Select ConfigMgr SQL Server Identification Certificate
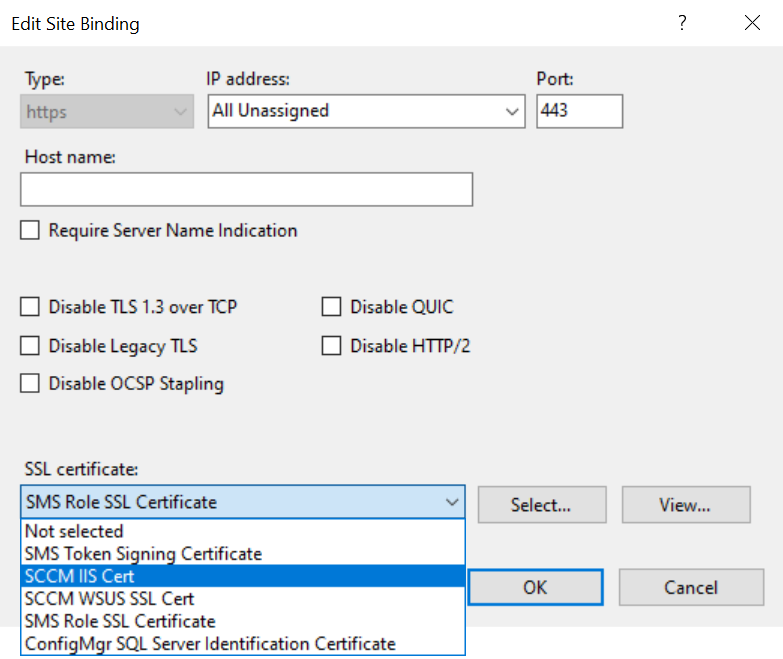This screenshot has height=659, width=783. (243, 644)
